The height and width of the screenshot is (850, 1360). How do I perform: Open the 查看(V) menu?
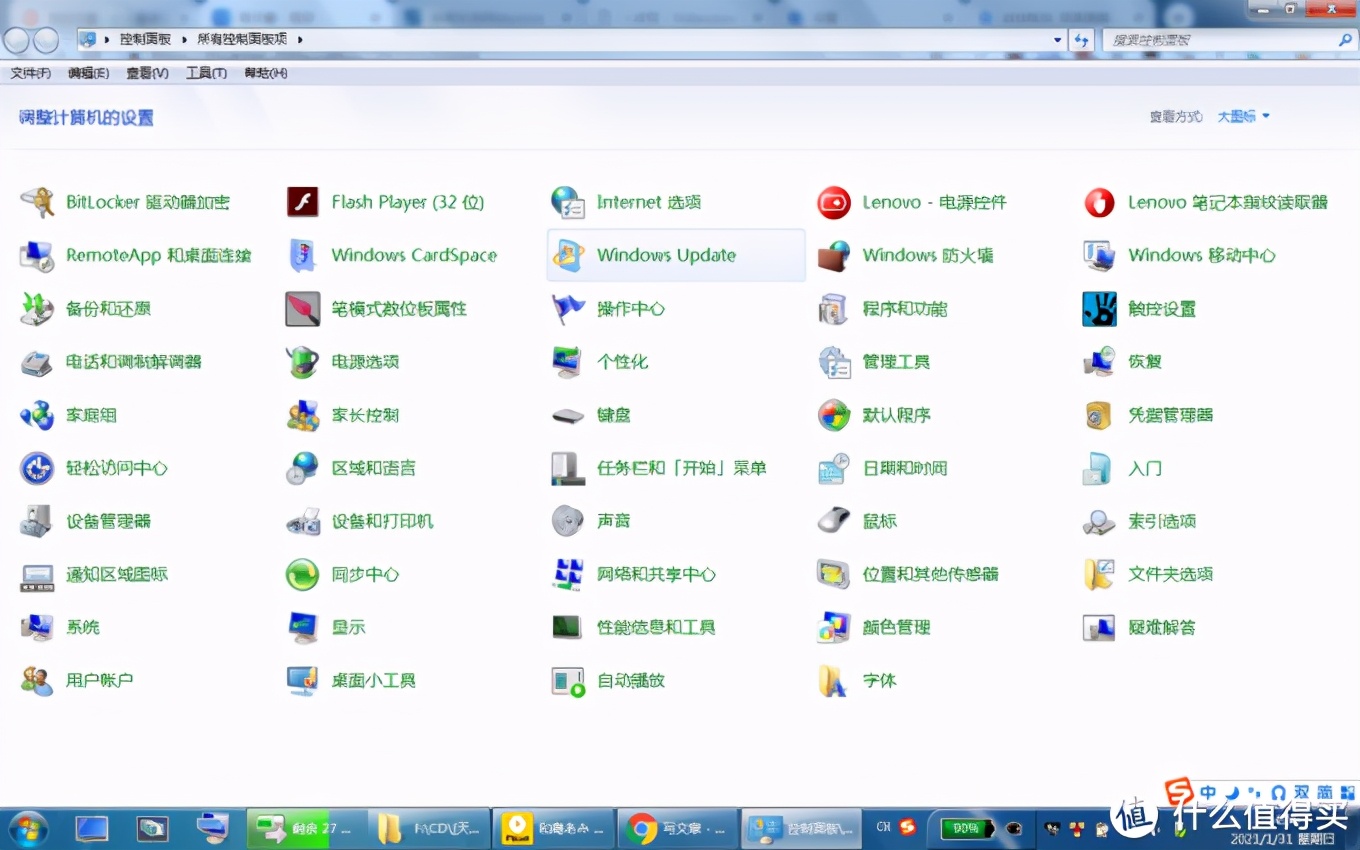146,72
